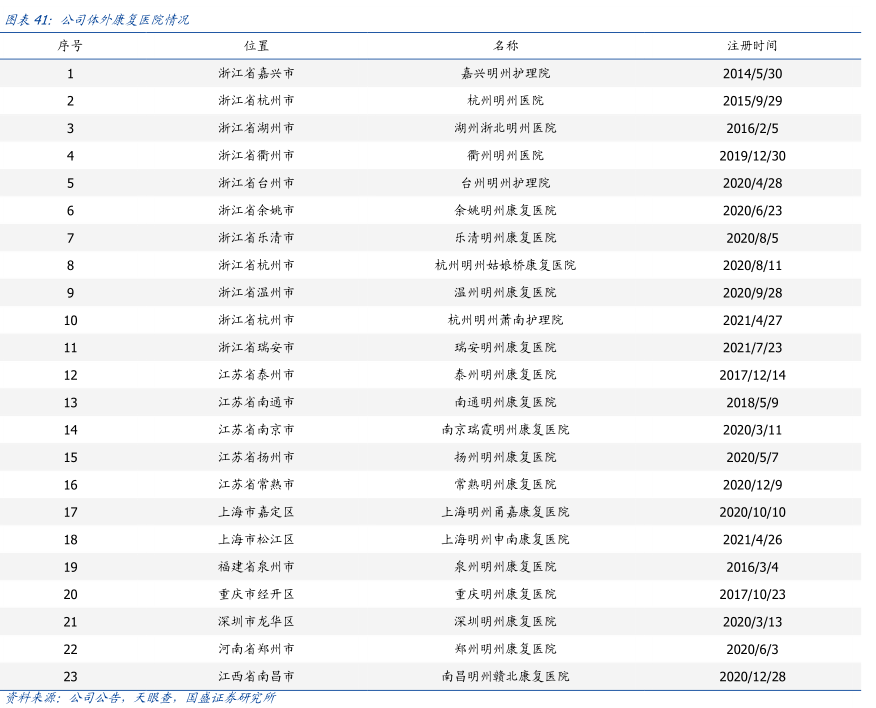Click the hospital name 泉州明州康复医院
876x708 pixels.
coord(506,566)
